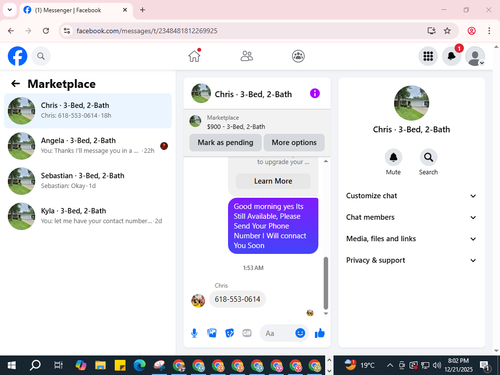Screen dimensions: 500x375
Task: Mute the conversation bell icon
Action: click(393, 157)
